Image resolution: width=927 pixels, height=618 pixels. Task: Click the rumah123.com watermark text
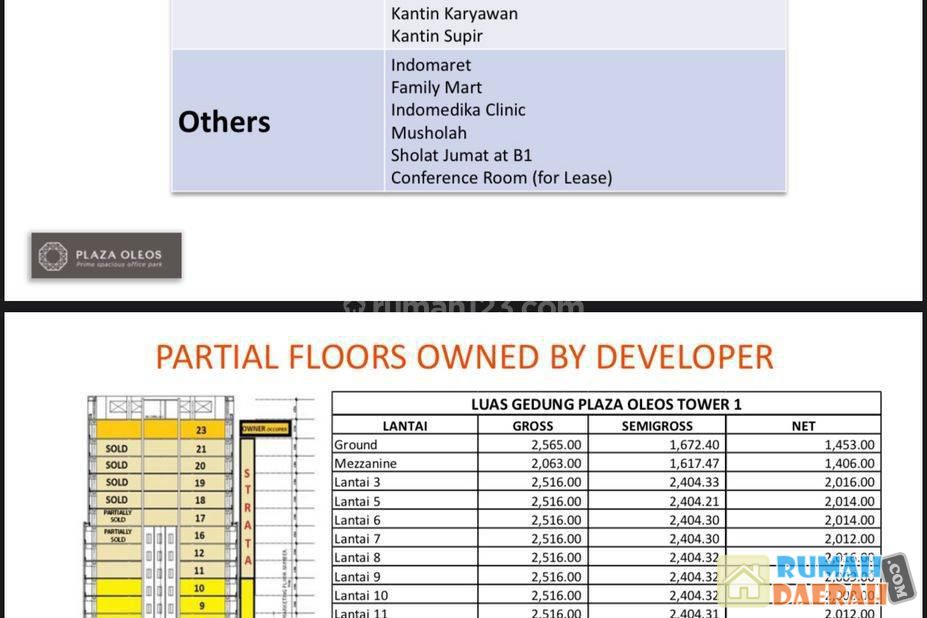tap(464, 306)
